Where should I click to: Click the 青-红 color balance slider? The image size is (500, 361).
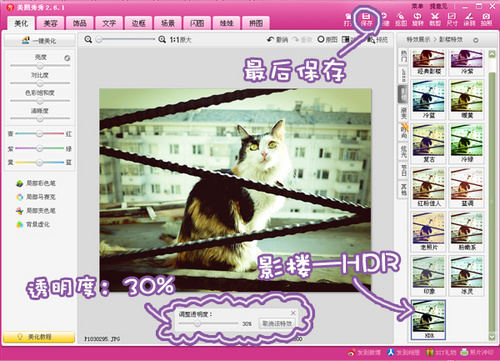pyautogui.click(x=40, y=134)
